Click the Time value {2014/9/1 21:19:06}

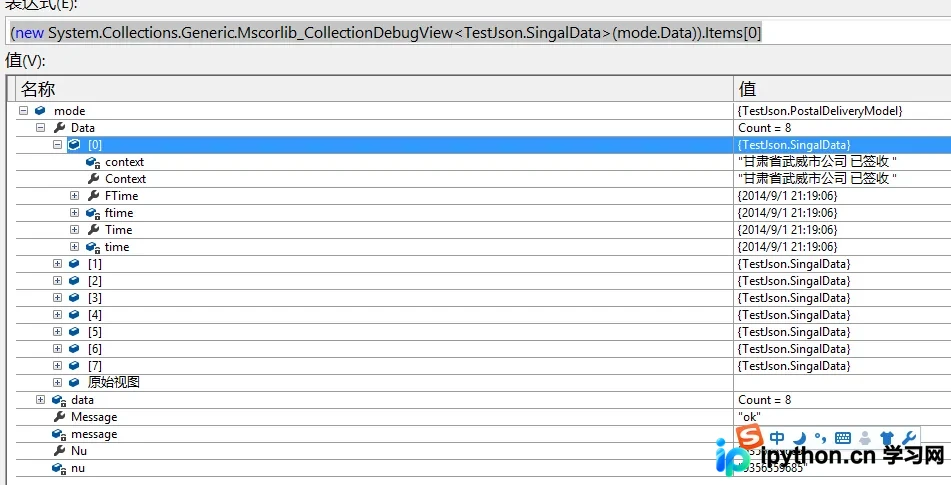point(788,230)
